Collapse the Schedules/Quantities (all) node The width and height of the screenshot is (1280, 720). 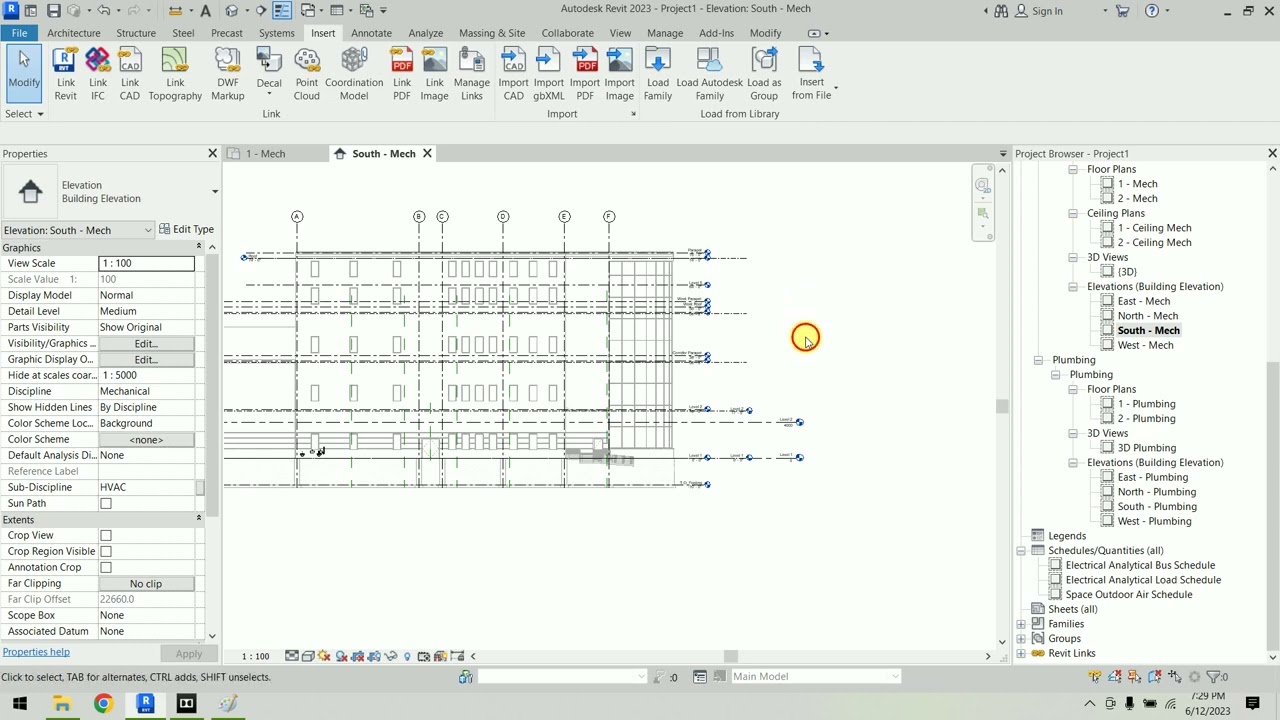point(1021,551)
